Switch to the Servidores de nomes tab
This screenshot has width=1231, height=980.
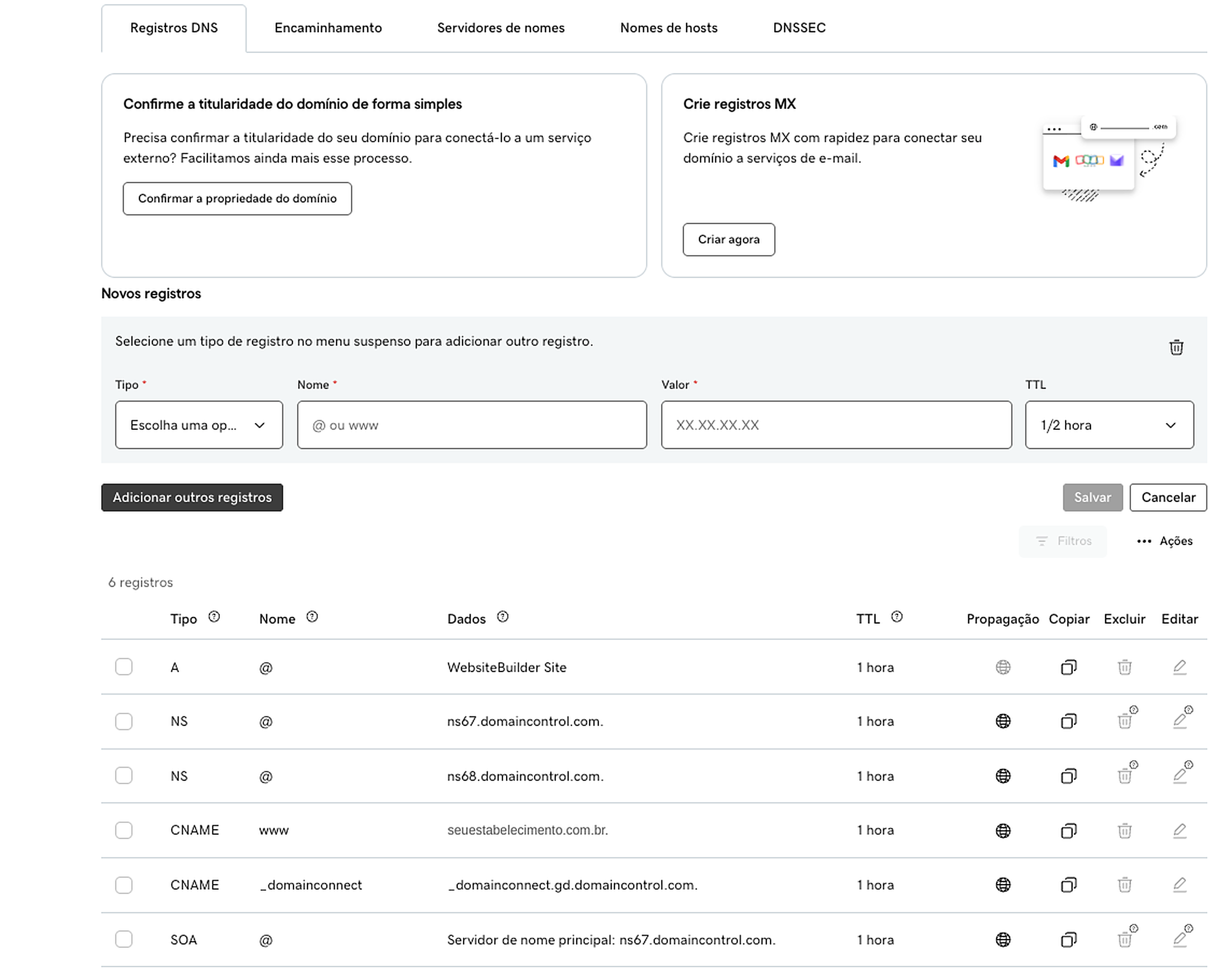coord(501,27)
